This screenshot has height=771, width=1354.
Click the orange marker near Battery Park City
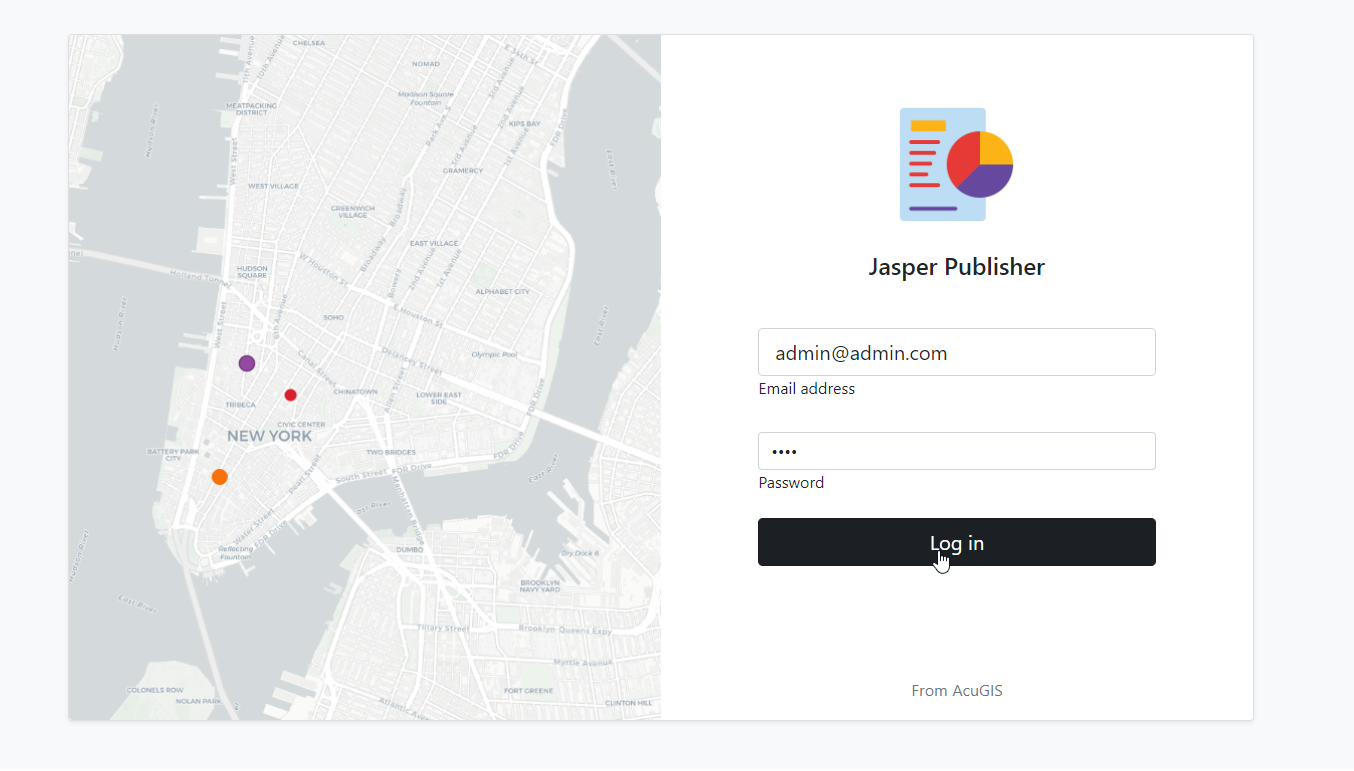[220, 477]
